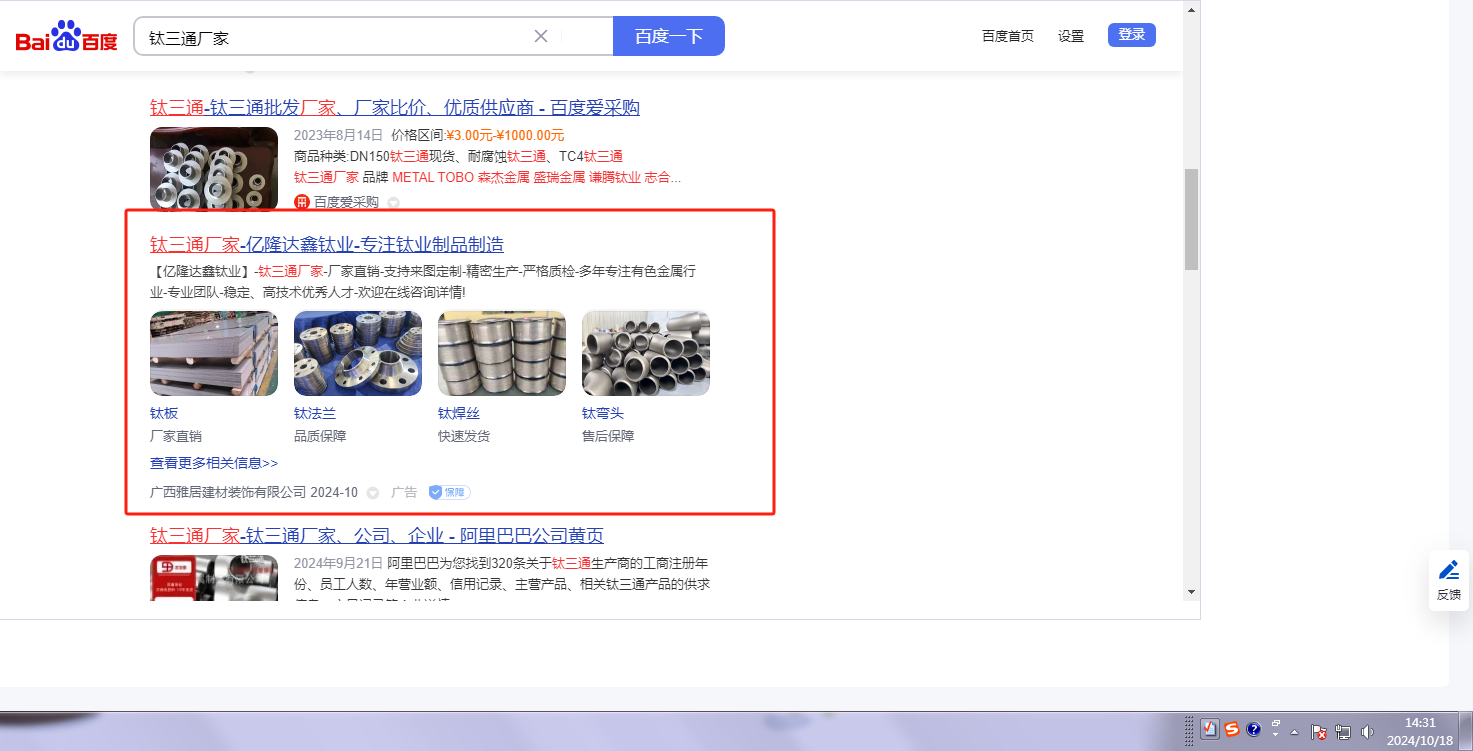Click the 保障 shield badge
This screenshot has width=1473, height=751.
click(x=449, y=492)
